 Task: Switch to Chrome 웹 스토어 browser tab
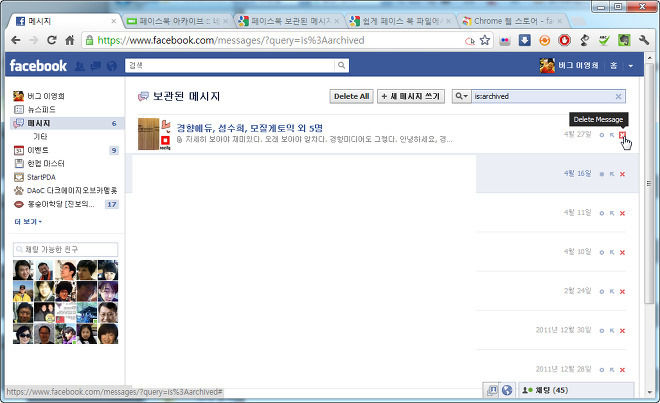pyautogui.click(x=511, y=21)
